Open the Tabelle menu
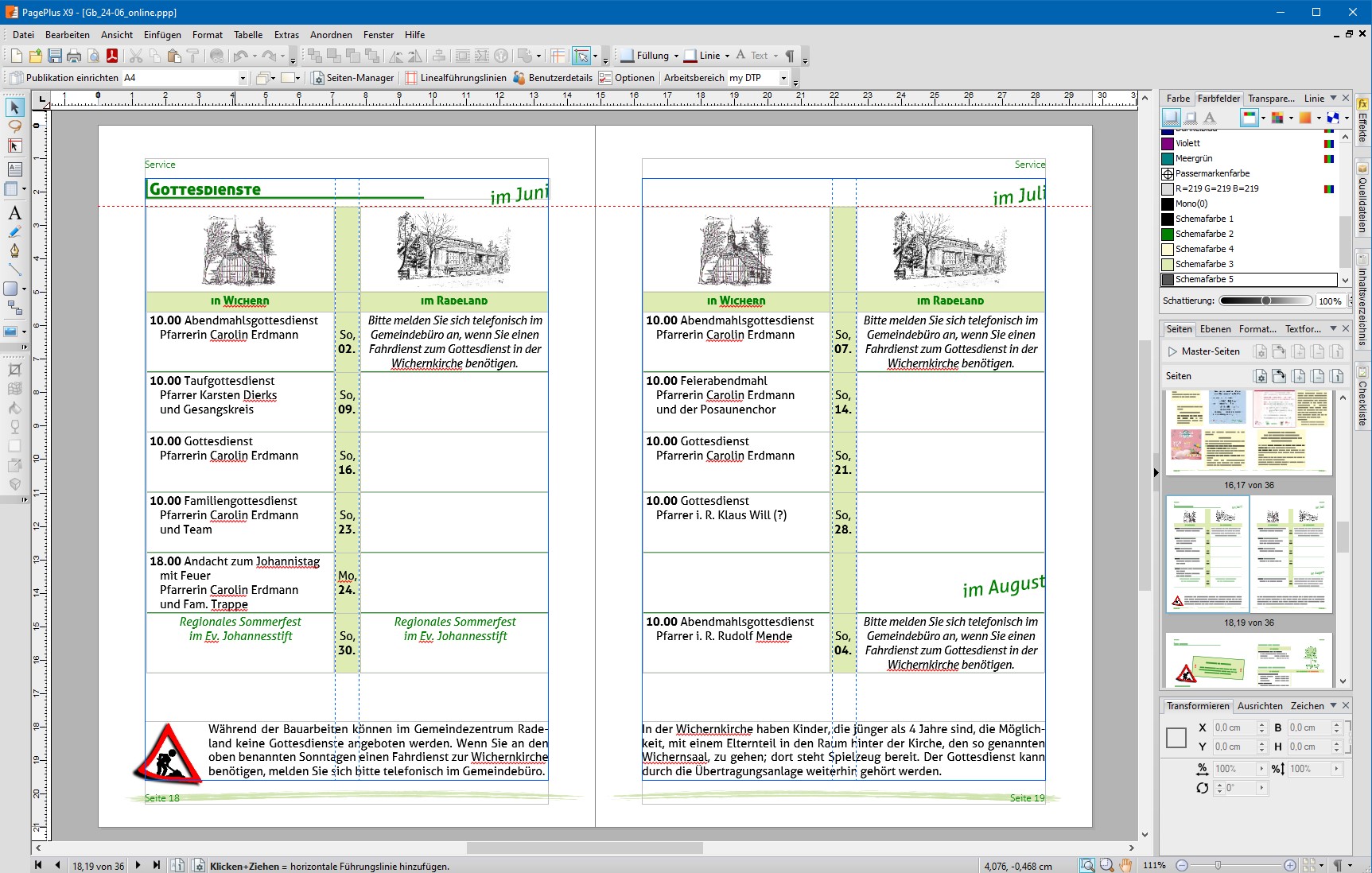1372x873 pixels. 248,35
